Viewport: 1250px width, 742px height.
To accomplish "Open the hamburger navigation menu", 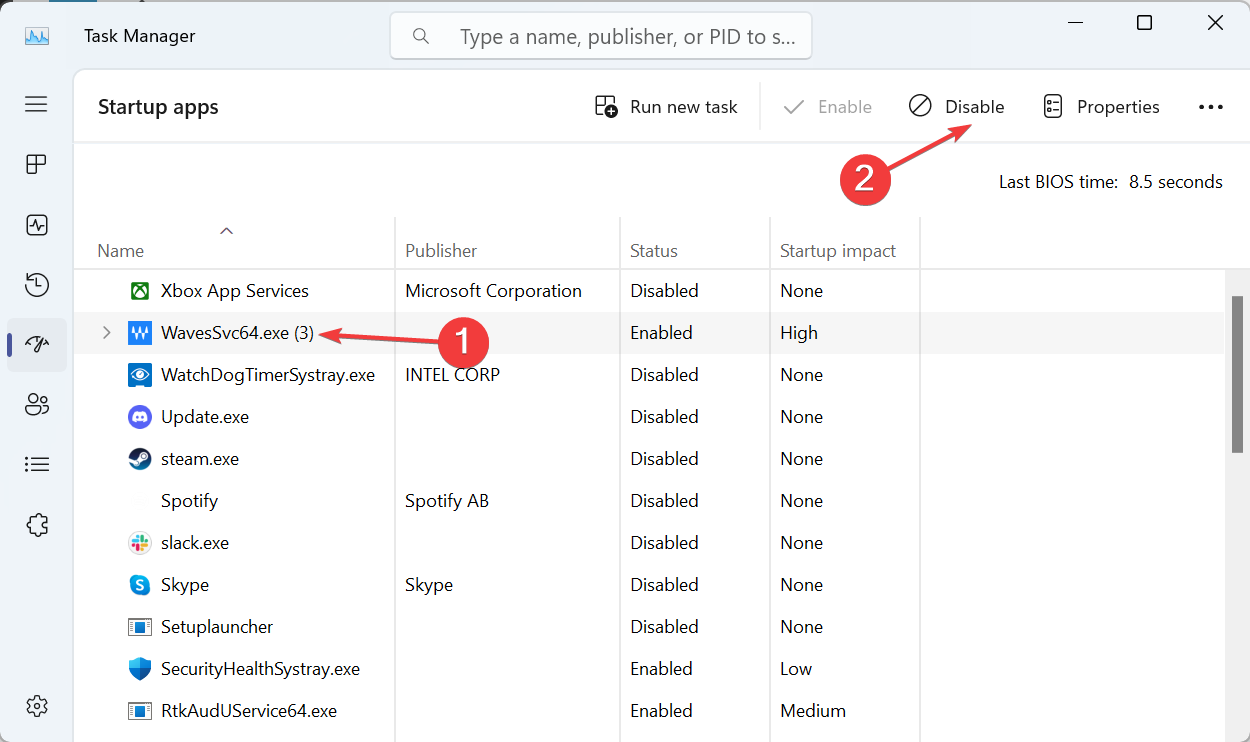I will point(37,104).
